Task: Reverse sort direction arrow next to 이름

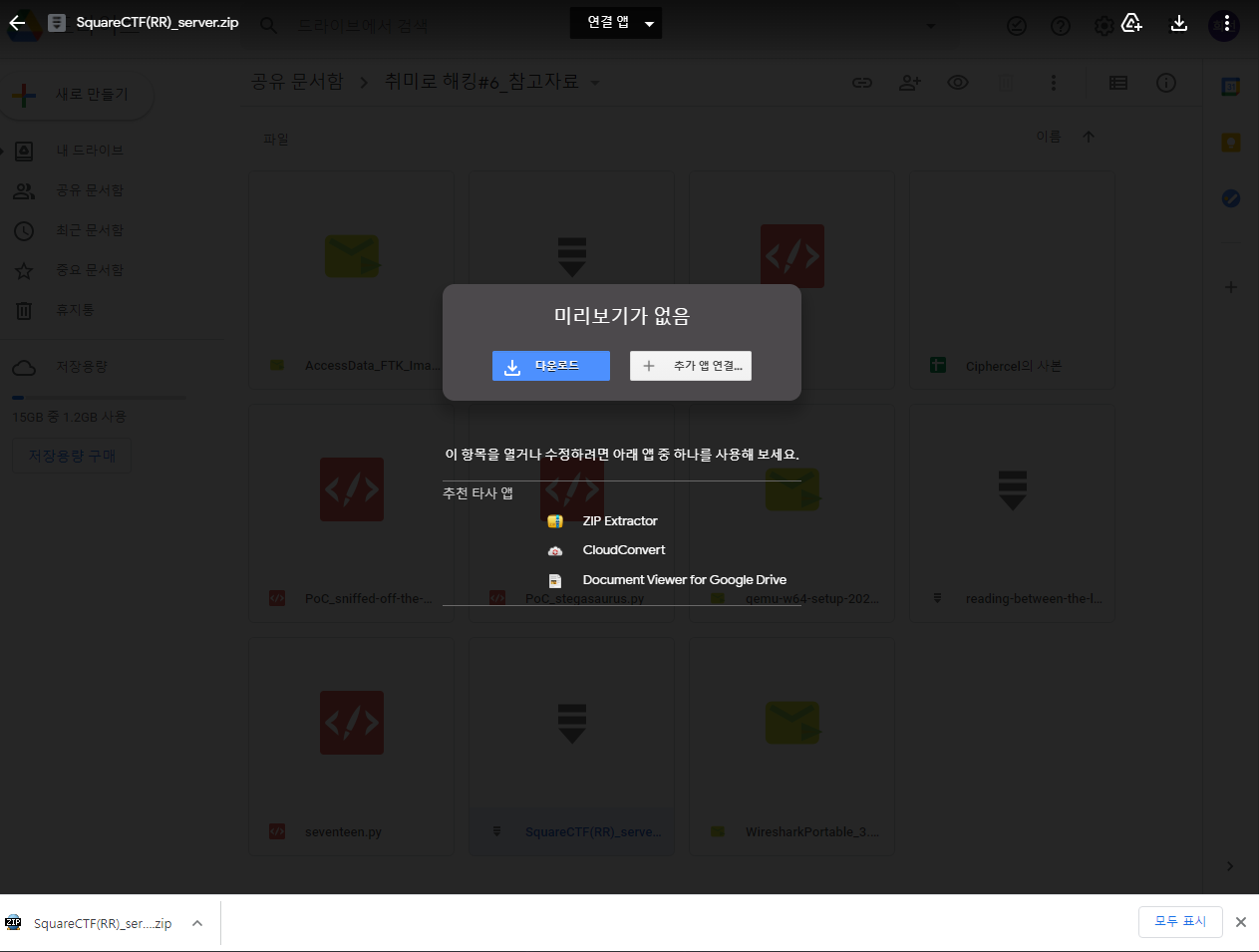Action: [1089, 137]
